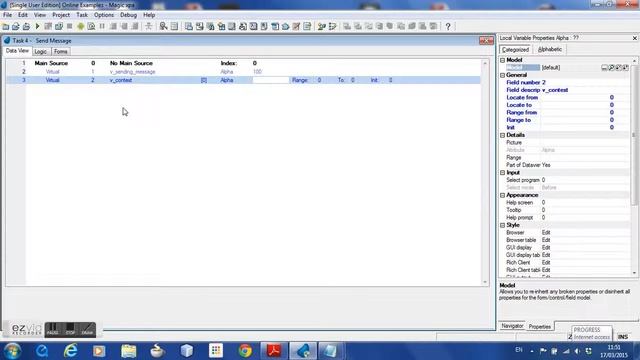Screen dimensions: 640x360
Task: Click Edit next to GUI display
Action: point(546,248)
